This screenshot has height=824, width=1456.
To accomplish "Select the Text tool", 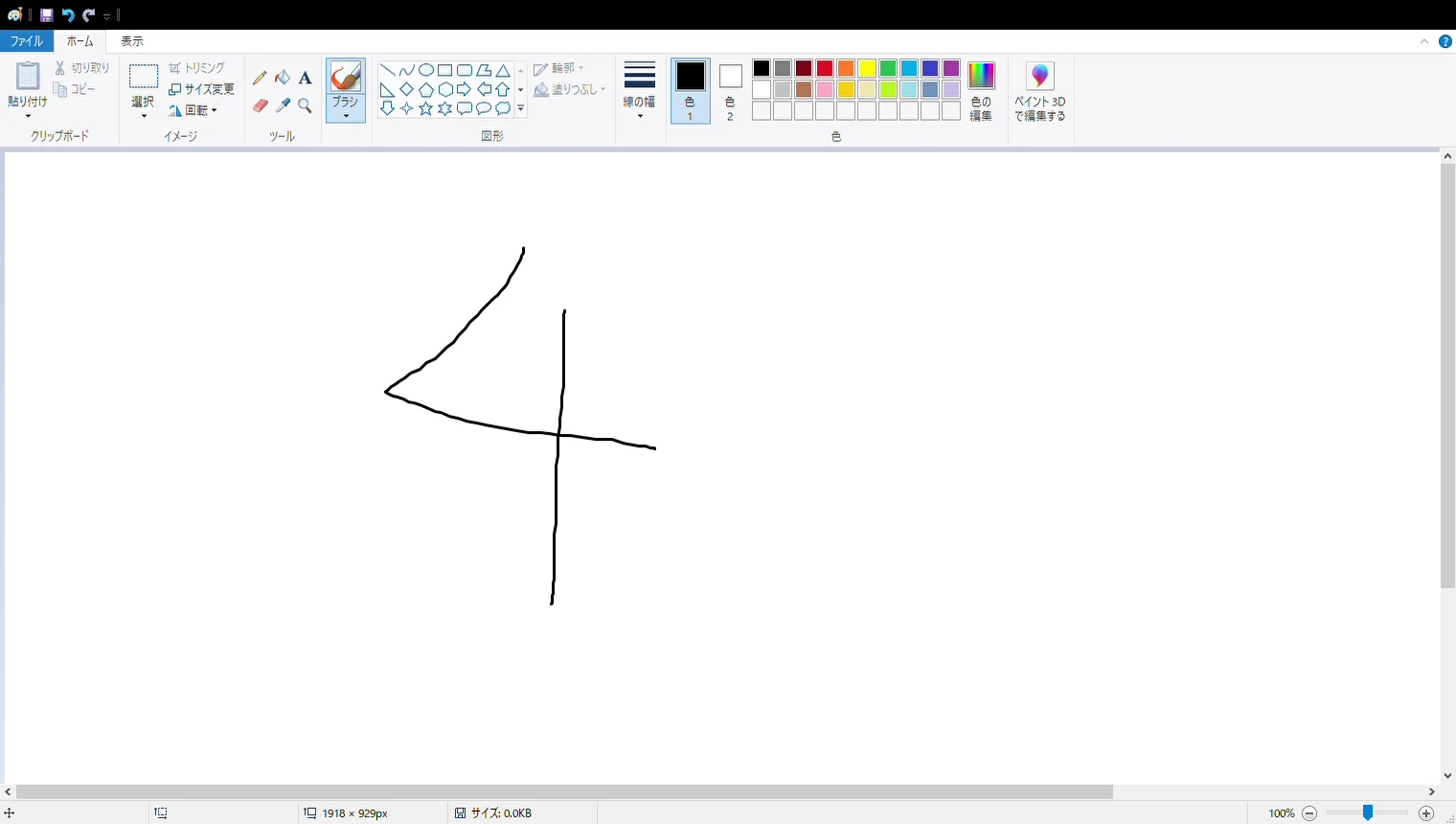I will (306, 78).
